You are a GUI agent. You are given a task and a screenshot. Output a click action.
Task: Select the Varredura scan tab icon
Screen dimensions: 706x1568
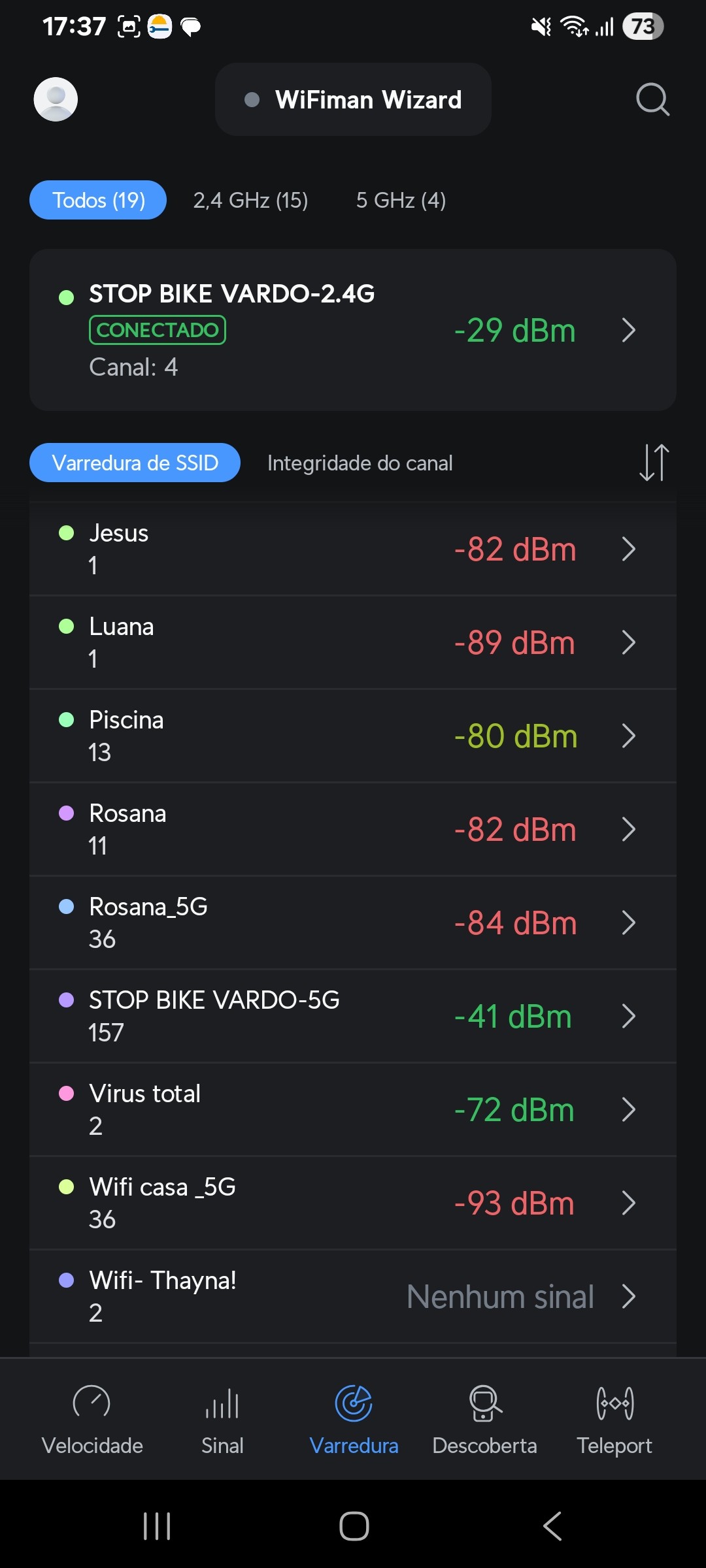(x=354, y=1404)
